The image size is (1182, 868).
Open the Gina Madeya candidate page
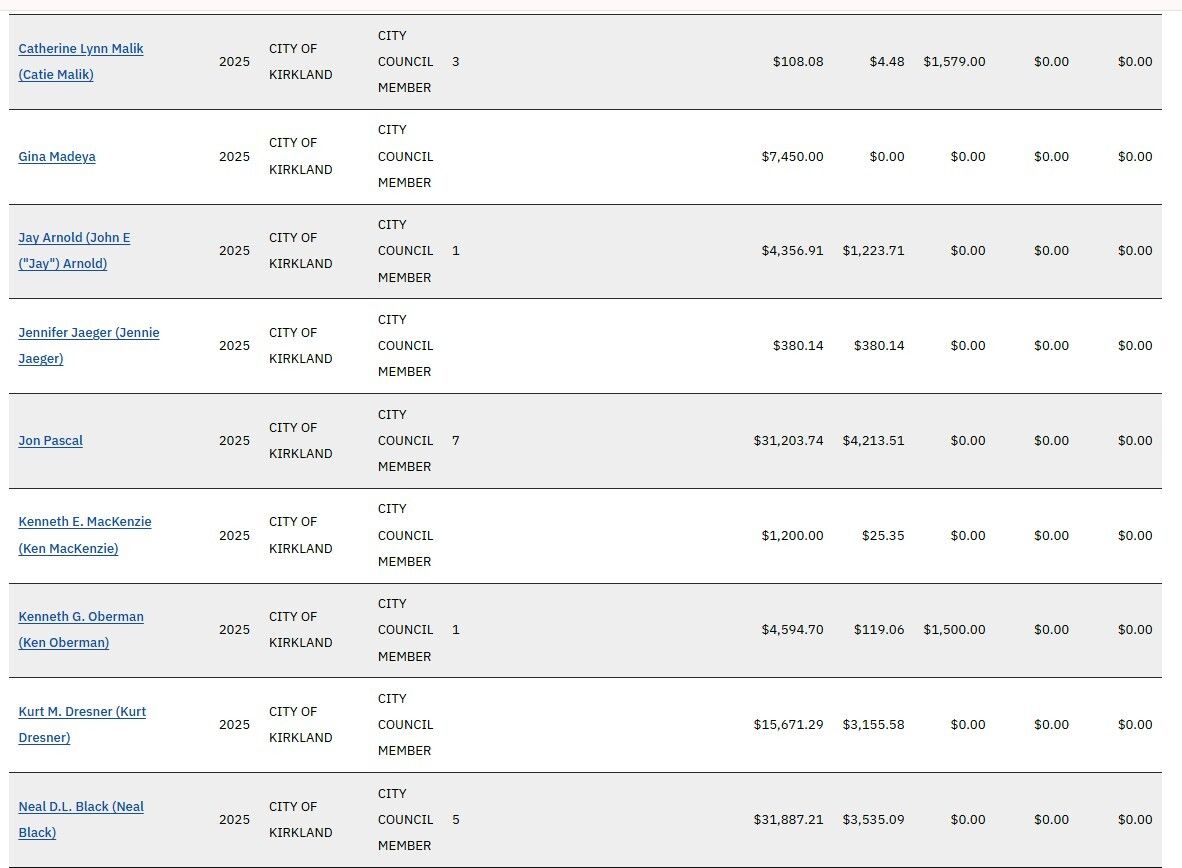(x=57, y=157)
